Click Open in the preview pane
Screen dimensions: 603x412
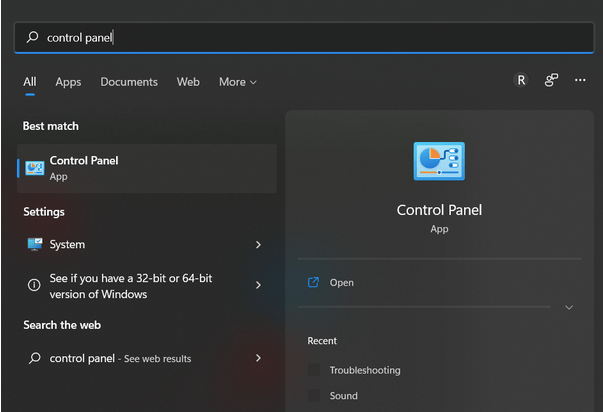tap(341, 282)
